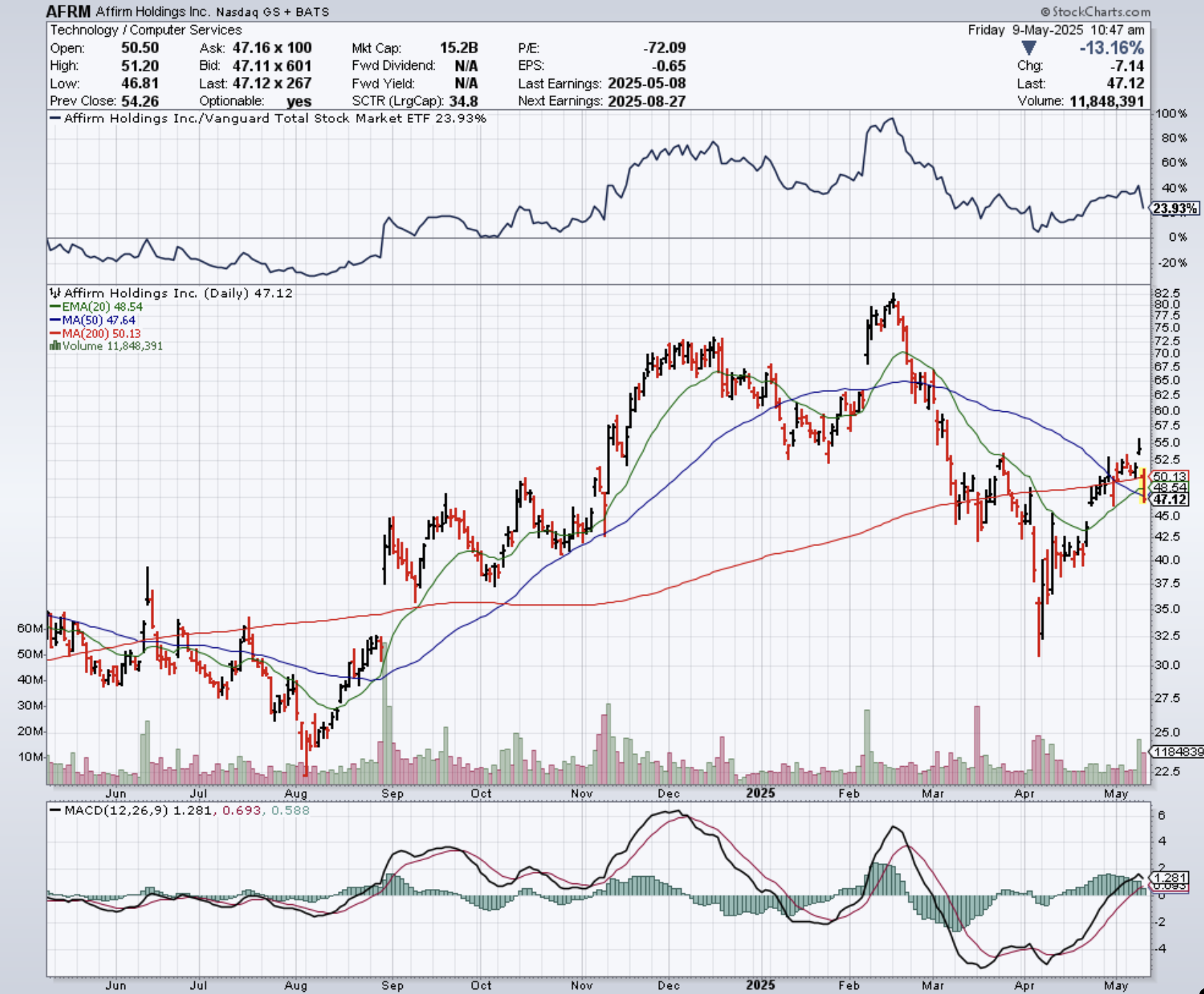Click the MA(50) 47.64 legend entry

[x=93, y=320]
